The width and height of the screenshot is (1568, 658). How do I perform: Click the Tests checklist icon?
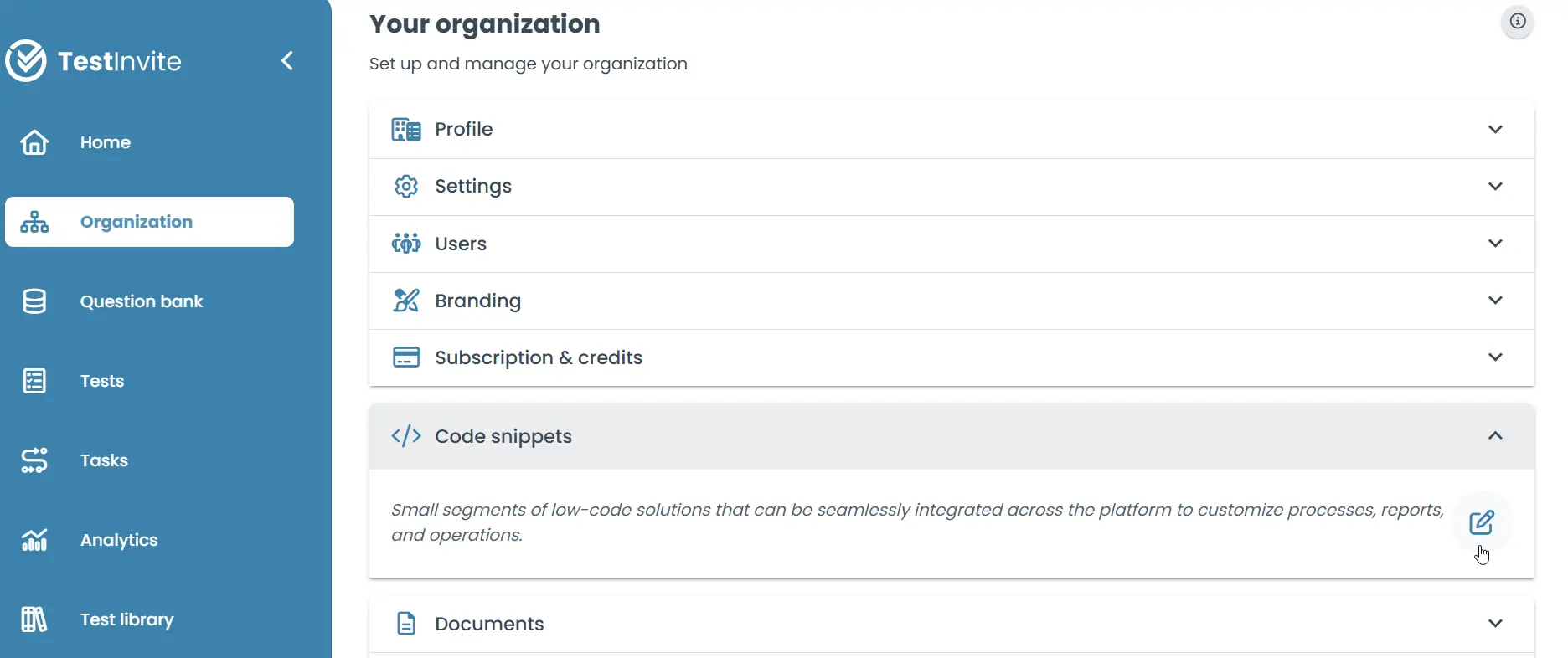click(34, 381)
